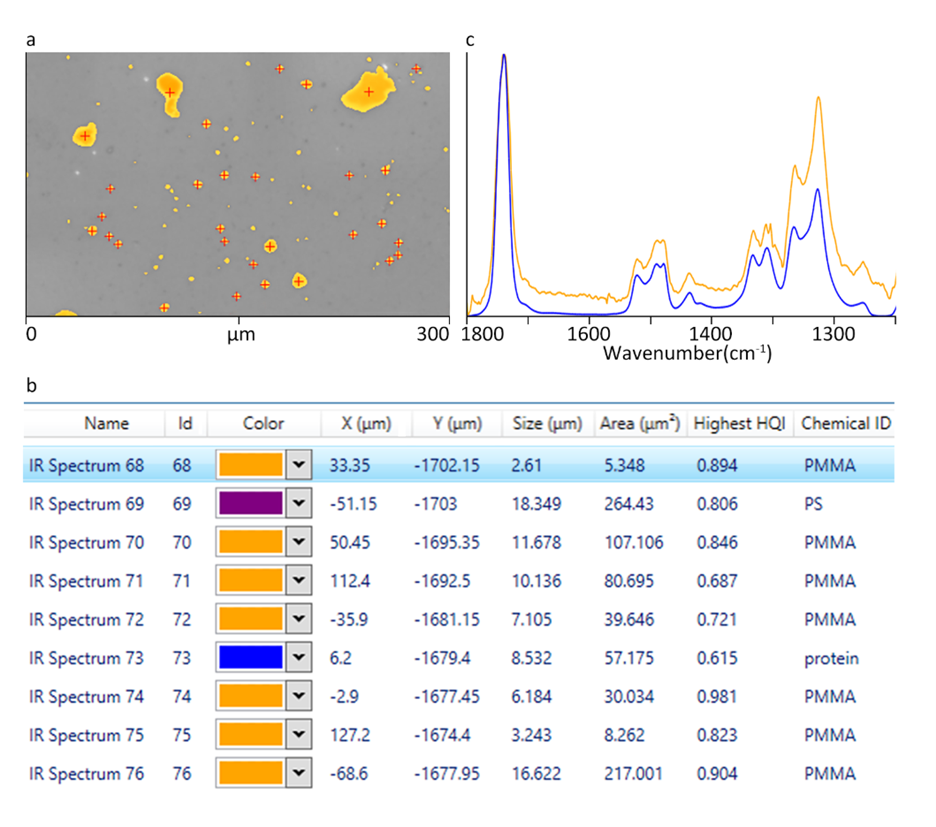Click the Chemical ID column header

point(846,423)
